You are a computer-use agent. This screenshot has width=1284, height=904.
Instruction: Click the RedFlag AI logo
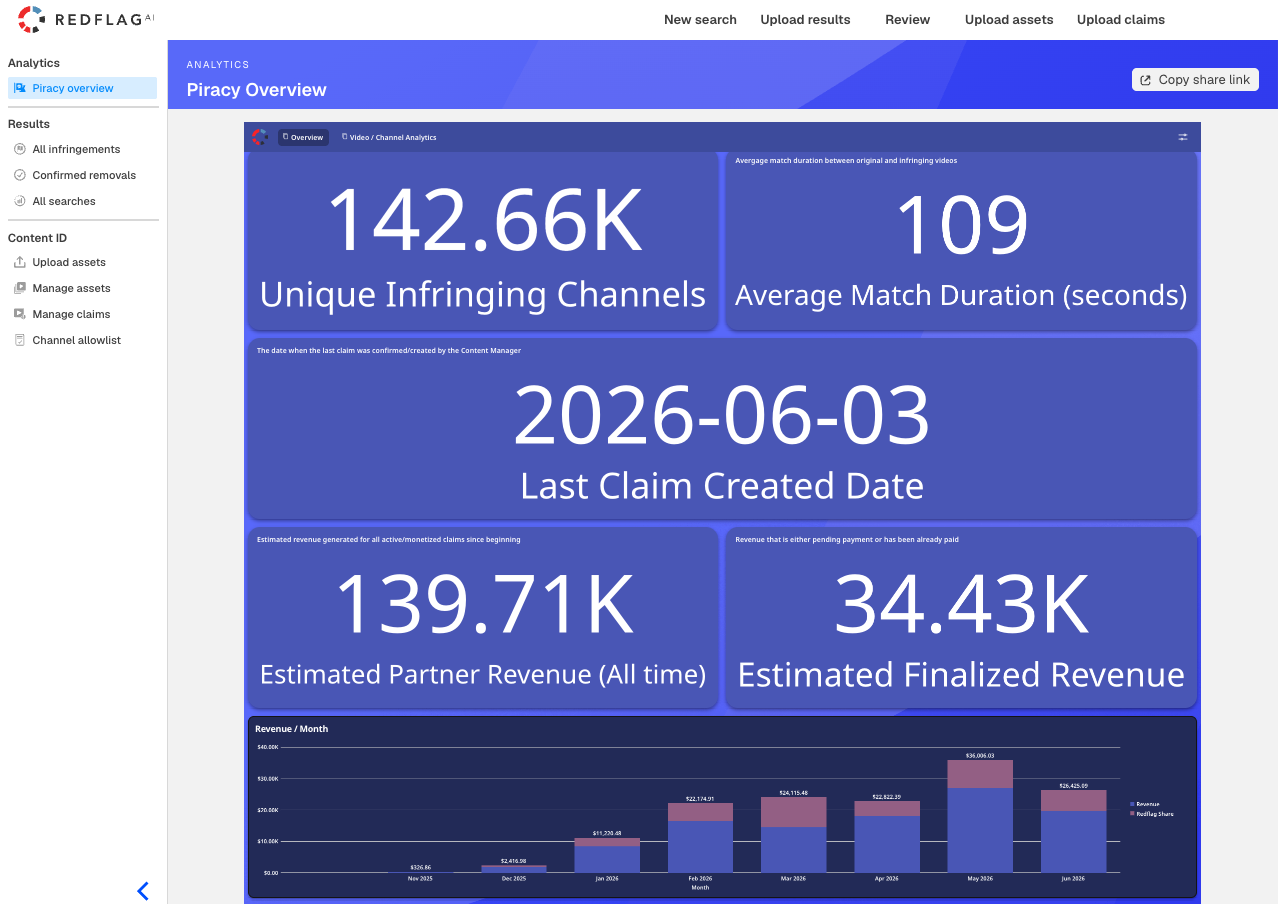coord(86,19)
